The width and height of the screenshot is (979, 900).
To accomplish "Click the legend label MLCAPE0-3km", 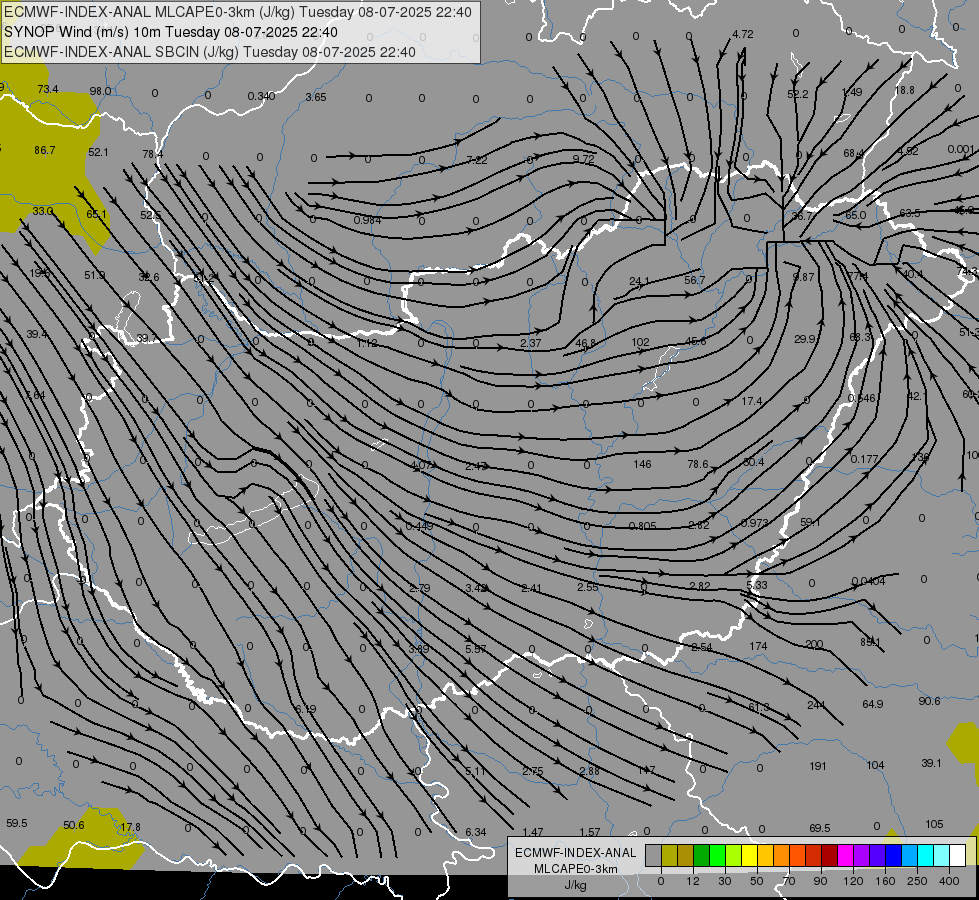I will pyautogui.click(x=575, y=868).
